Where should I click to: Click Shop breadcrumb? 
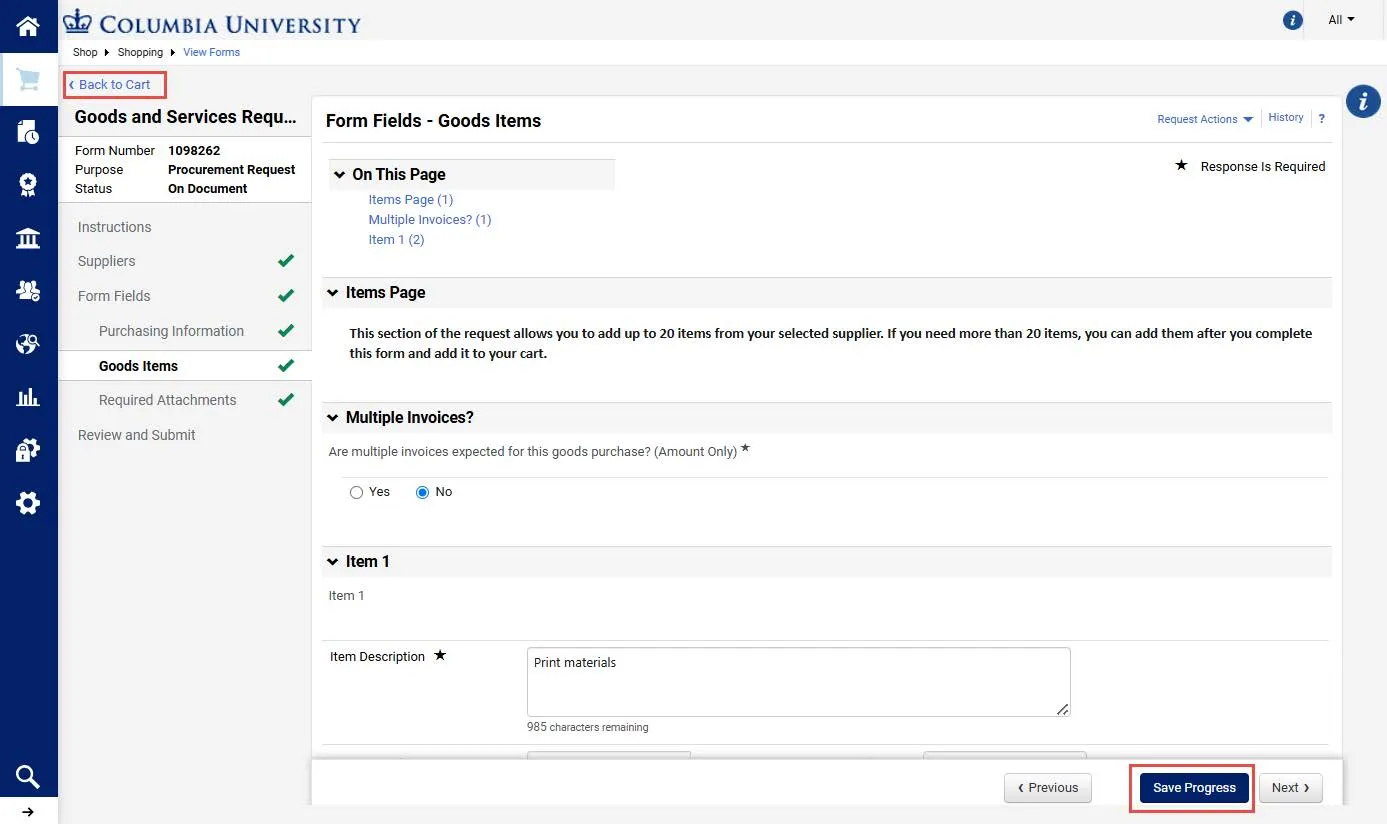[85, 52]
